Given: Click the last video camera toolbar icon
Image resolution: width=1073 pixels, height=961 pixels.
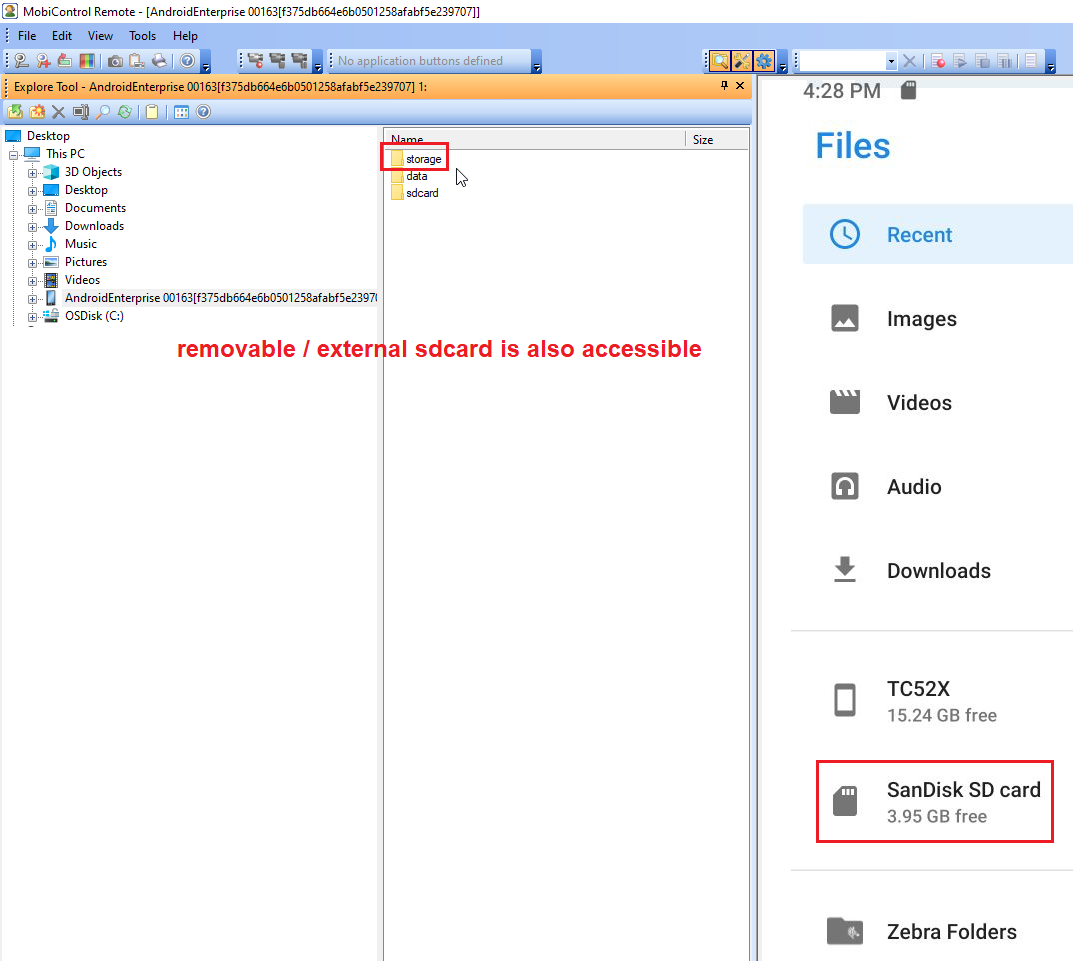Looking at the screenshot, I should pos(299,61).
